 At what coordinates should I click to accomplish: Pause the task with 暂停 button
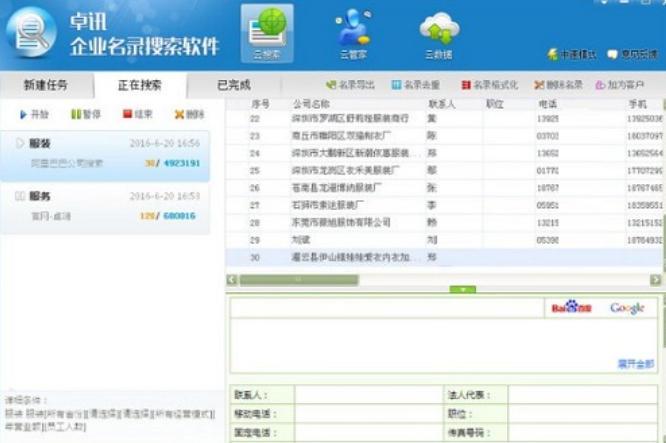[x=86, y=114]
